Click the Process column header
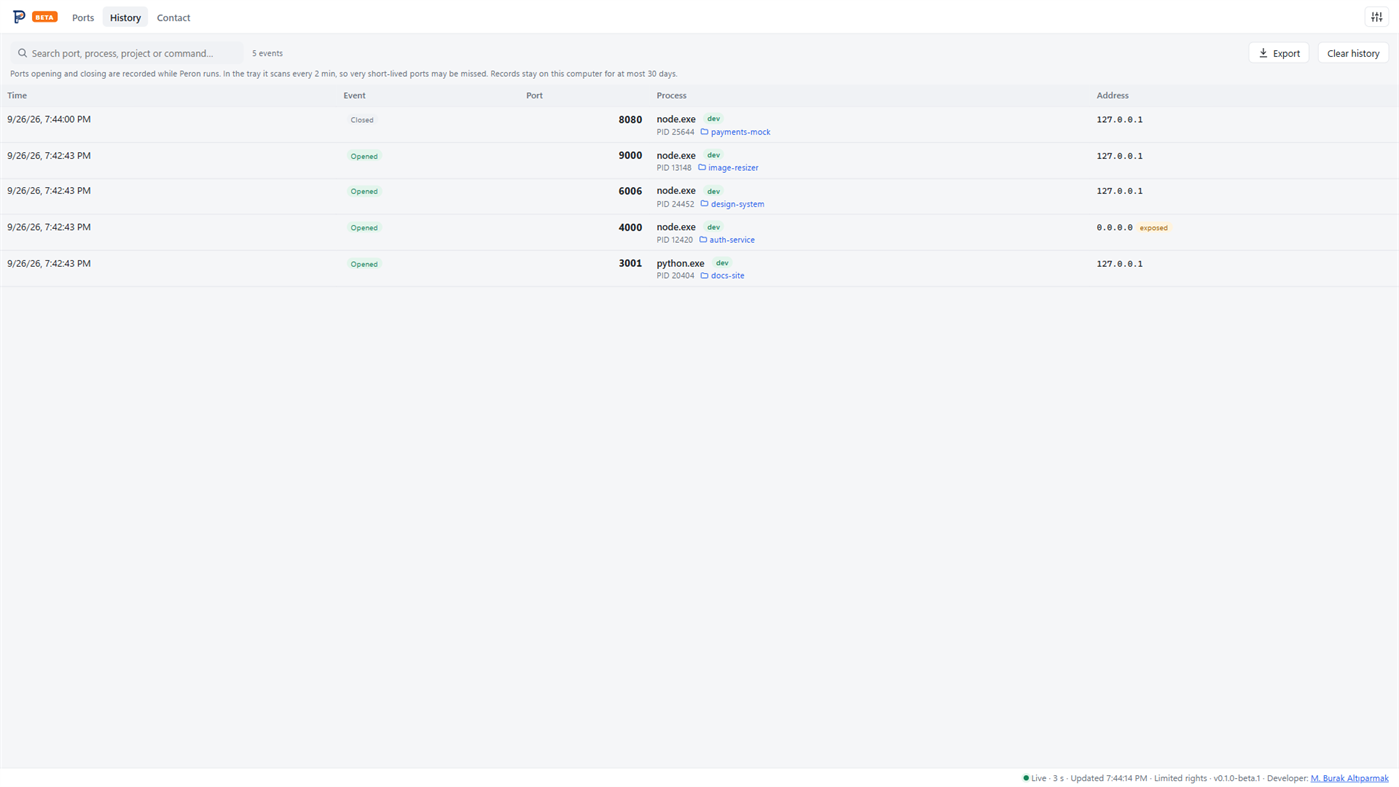 pos(672,96)
